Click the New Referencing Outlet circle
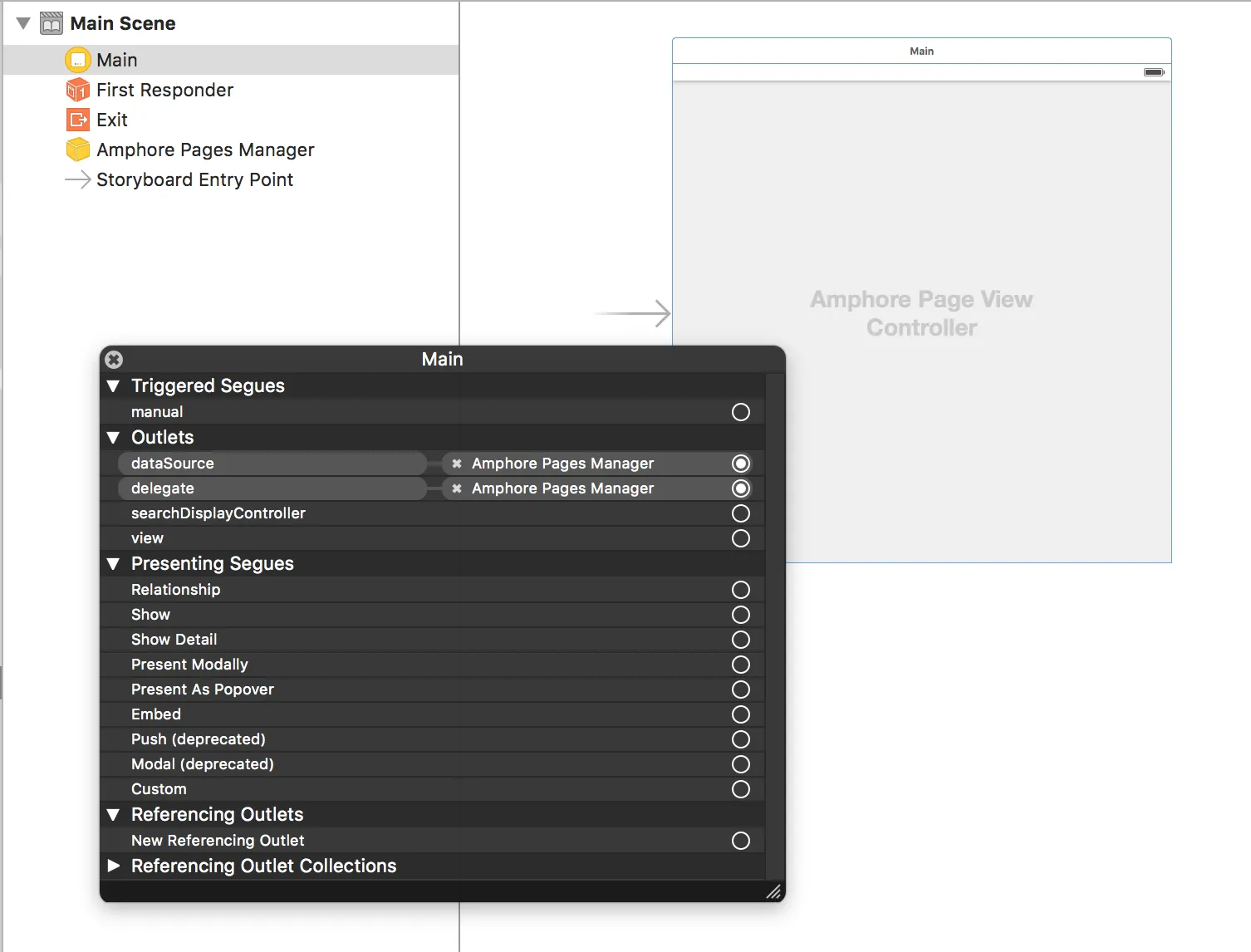The width and height of the screenshot is (1251, 952). [x=741, y=841]
